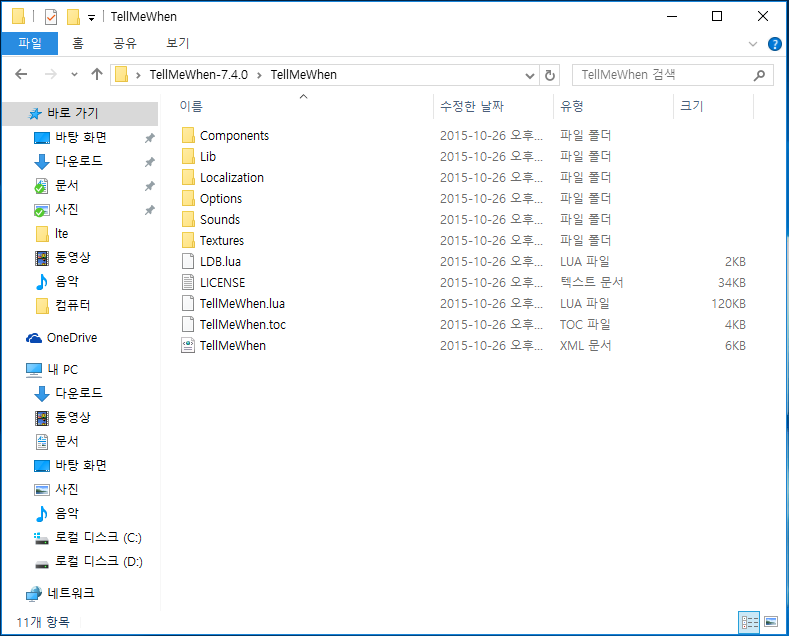Sort by the 이름 column header
The height and width of the screenshot is (636, 789).
(x=191, y=106)
